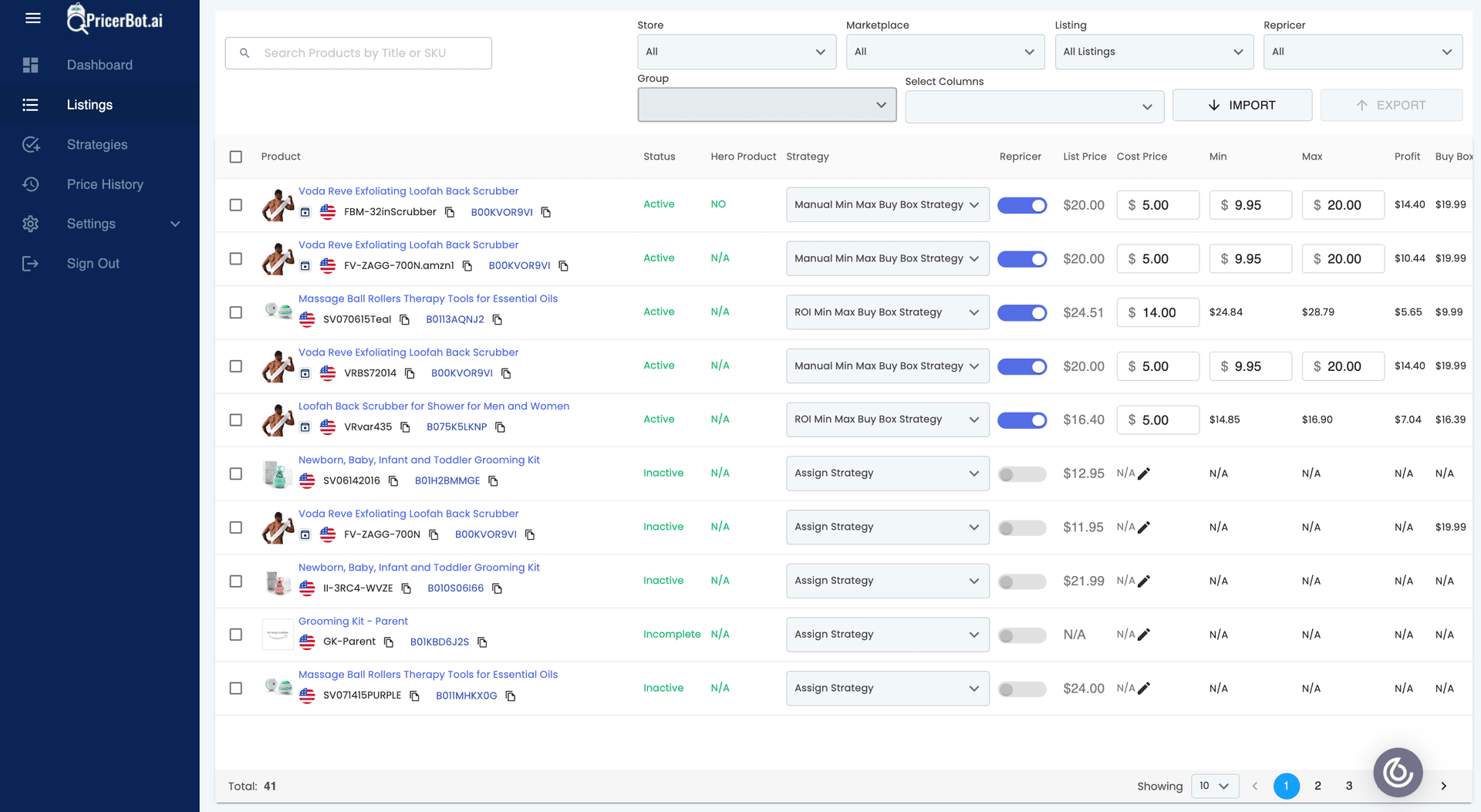
Task: Disable the repricer toggle for FBM-32inScrubber
Action: click(1022, 205)
